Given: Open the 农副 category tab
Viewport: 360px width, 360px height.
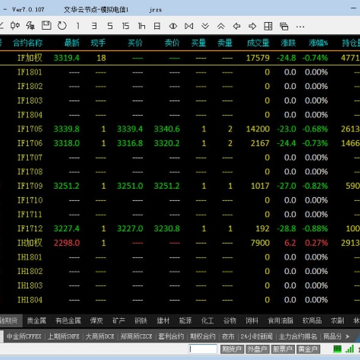Looking at the screenshot, I should [337, 321].
